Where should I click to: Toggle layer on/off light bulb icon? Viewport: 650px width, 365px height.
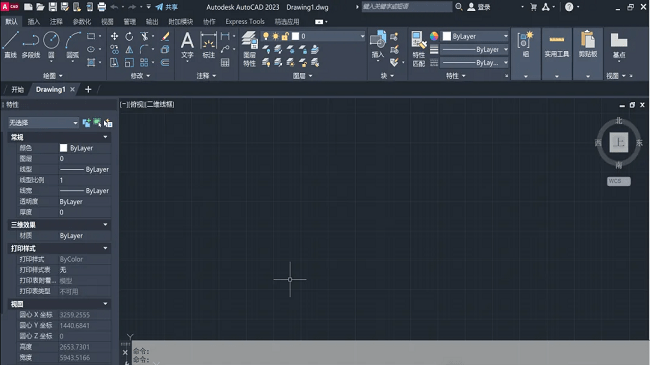(x=266, y=36)
